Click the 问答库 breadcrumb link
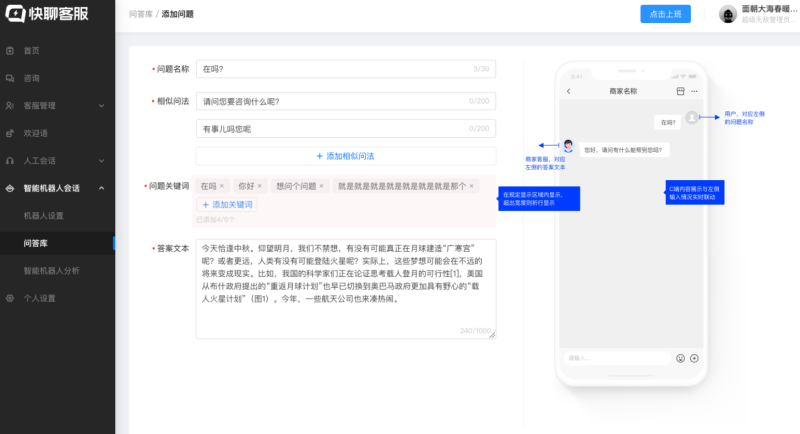Image resolution: width=800 pixels, height=434 pixels. coord(141,14)
